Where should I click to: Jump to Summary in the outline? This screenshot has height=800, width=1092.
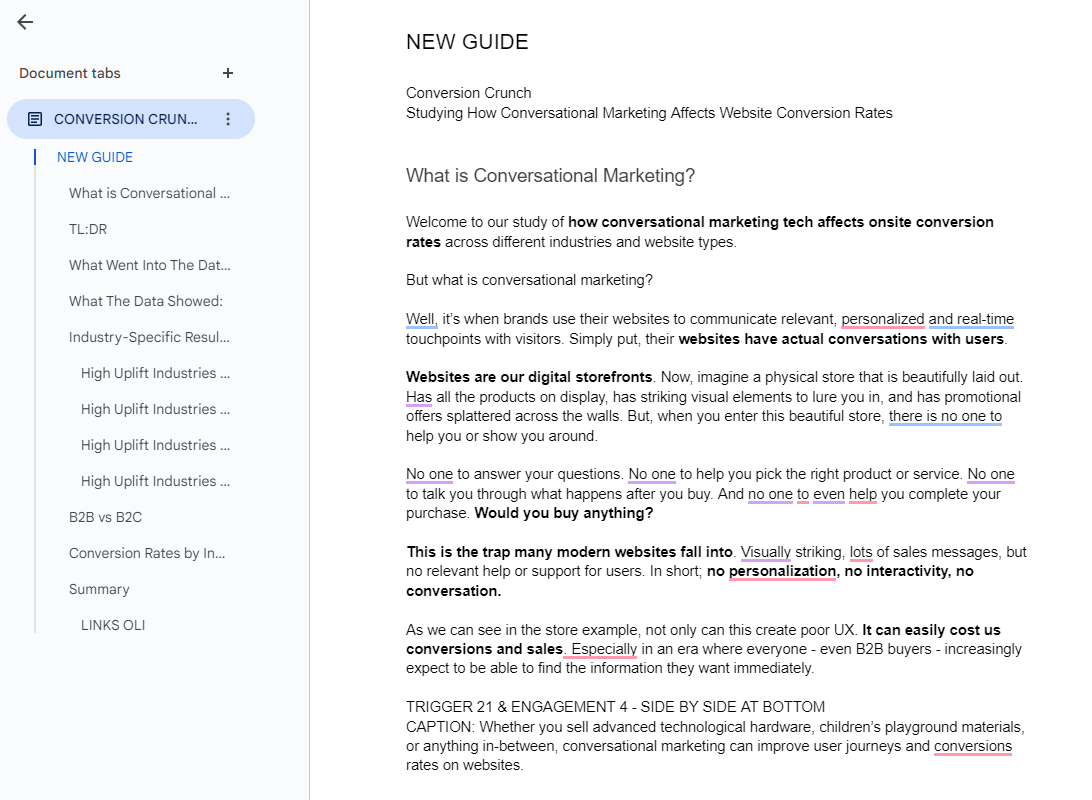tap(99, 589)
